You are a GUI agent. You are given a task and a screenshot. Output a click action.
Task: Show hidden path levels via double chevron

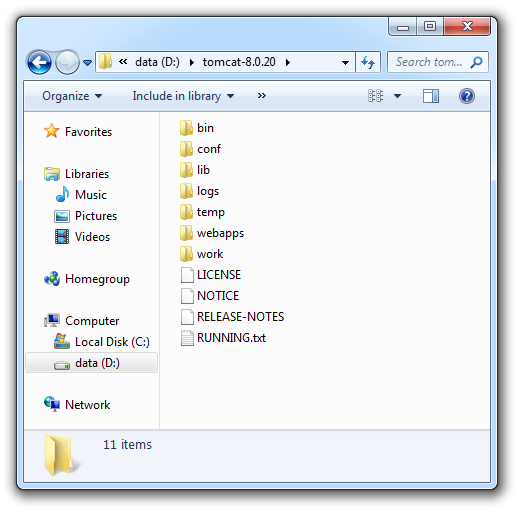tap(123, 62)
